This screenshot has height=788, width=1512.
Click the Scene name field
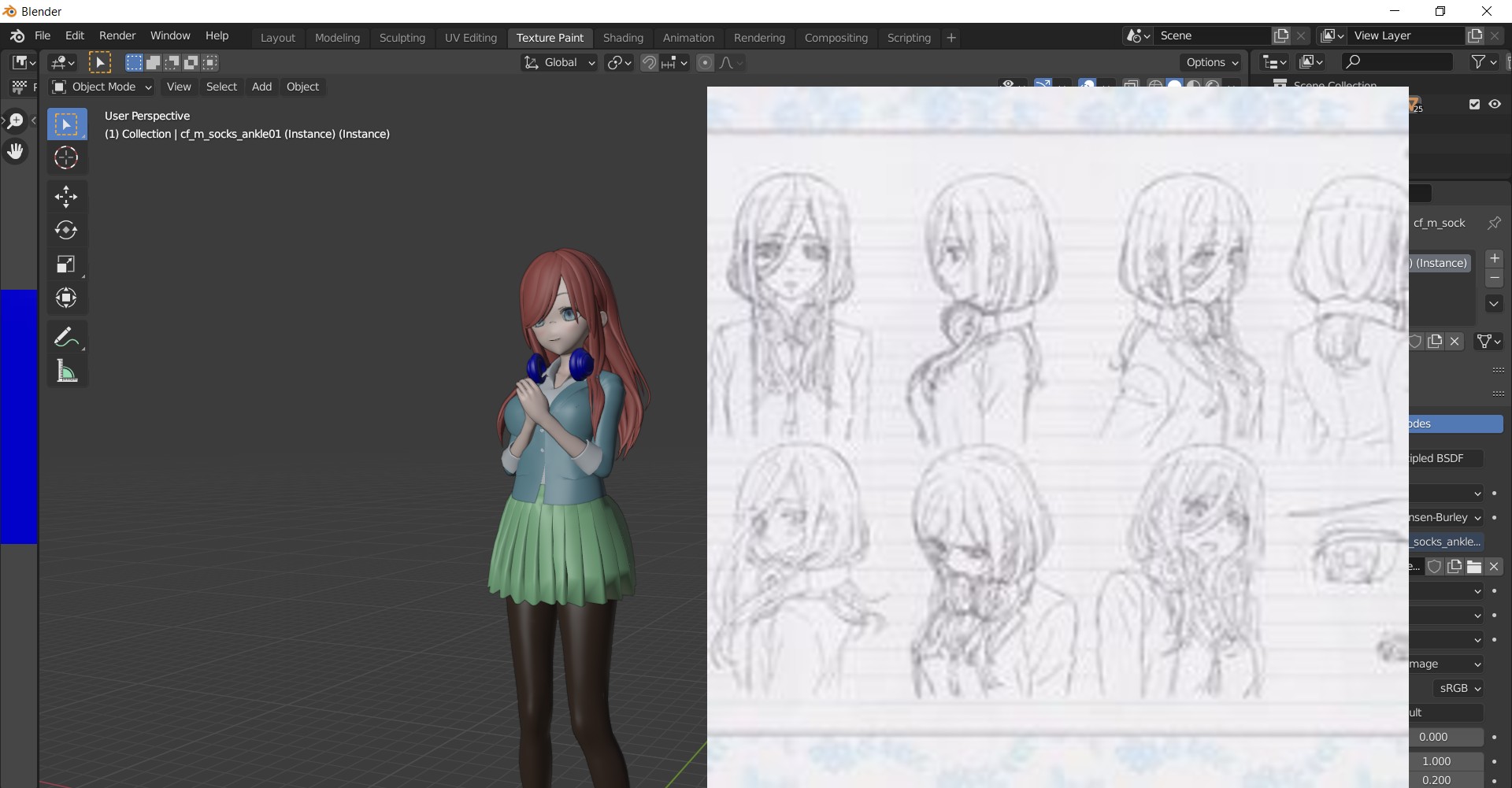[x=1213, y=35]
